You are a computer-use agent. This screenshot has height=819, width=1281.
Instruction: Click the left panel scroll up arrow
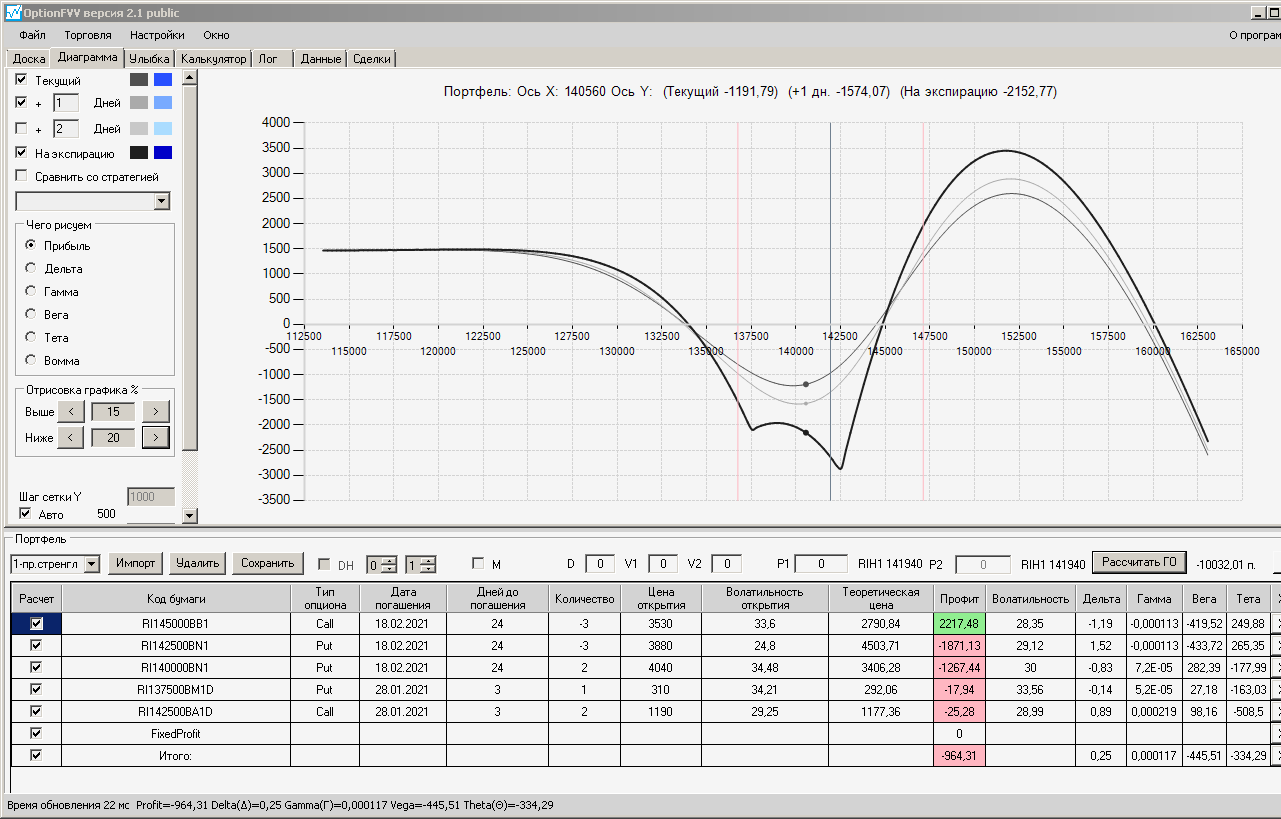[x=190, y=77]
